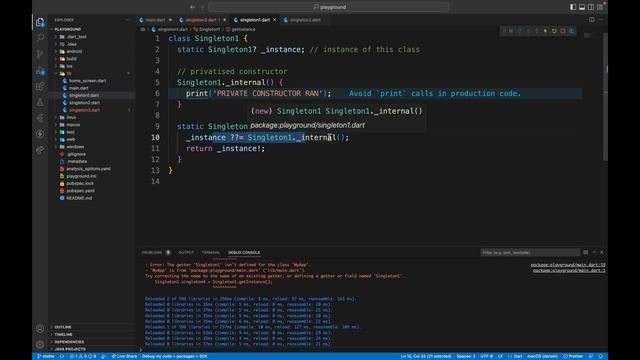Expand the .dart_tool folder
The image size is (640, 360).
92,37
